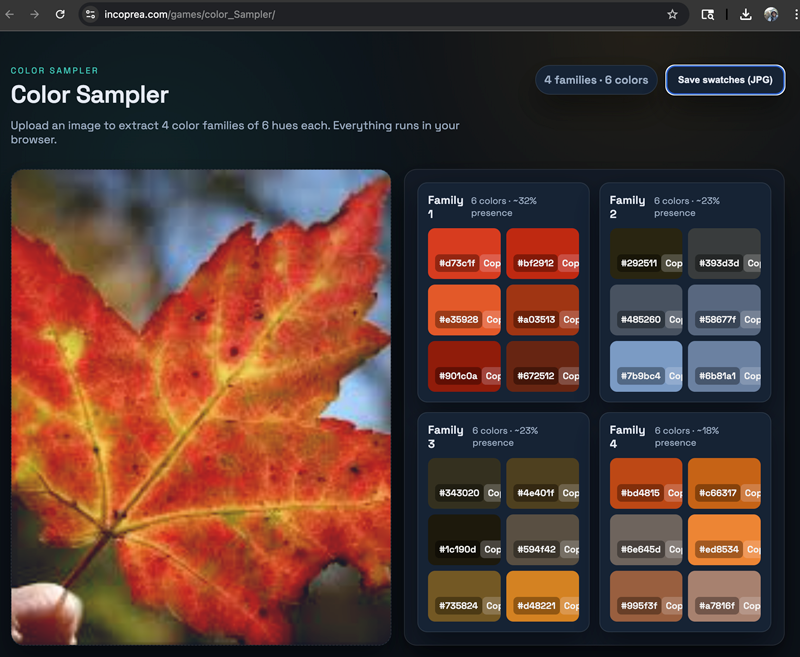Select the #995f3f brown swatch
Image resolution: width=800 pixels, height=657 pixels.
point(645,590)
